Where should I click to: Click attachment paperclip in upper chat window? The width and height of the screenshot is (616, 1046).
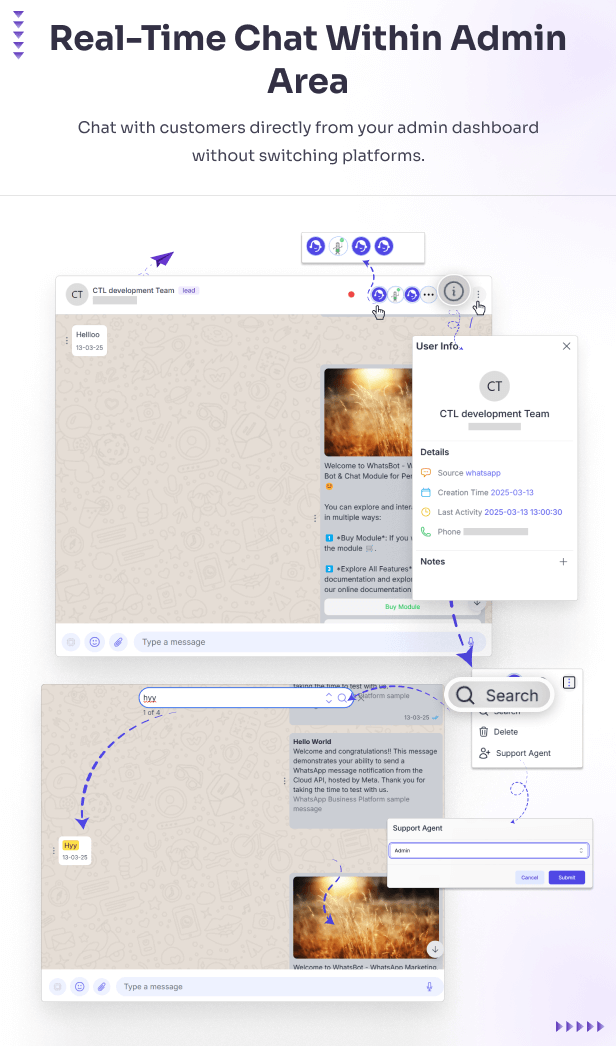pyautogui.click(x=118, y=642)
